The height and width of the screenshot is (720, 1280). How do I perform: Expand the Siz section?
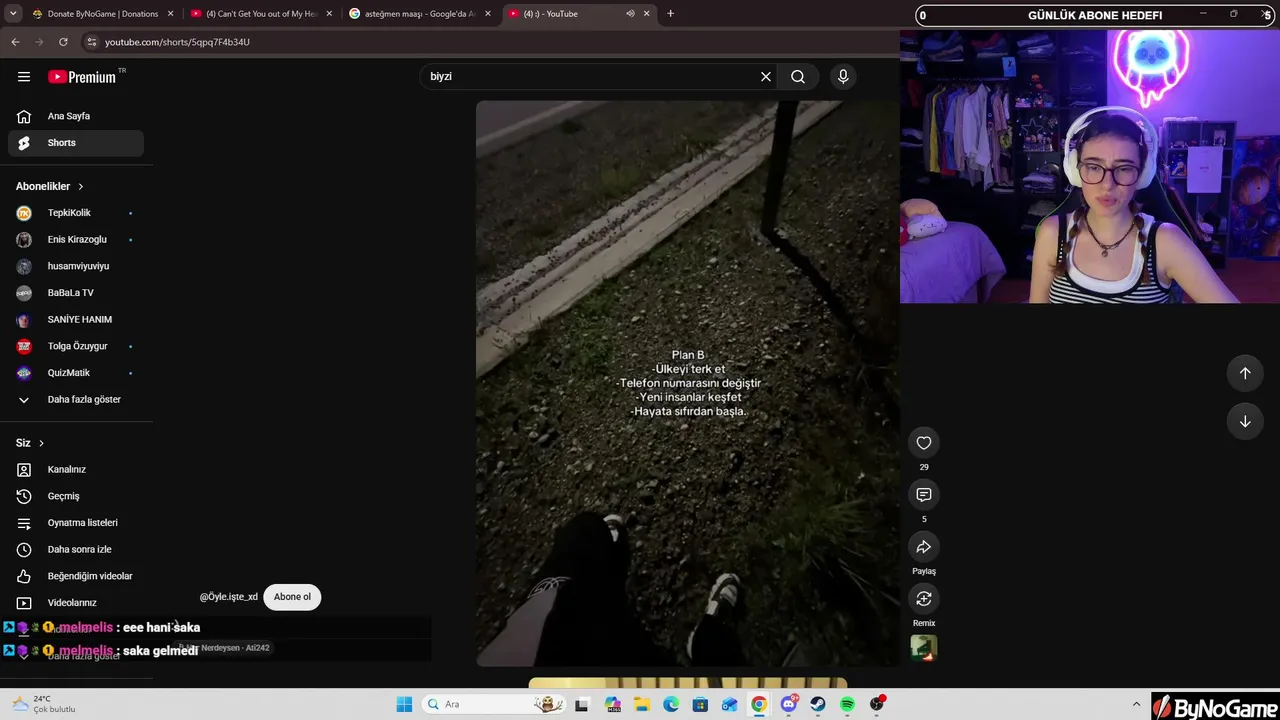tap(30, 443)
